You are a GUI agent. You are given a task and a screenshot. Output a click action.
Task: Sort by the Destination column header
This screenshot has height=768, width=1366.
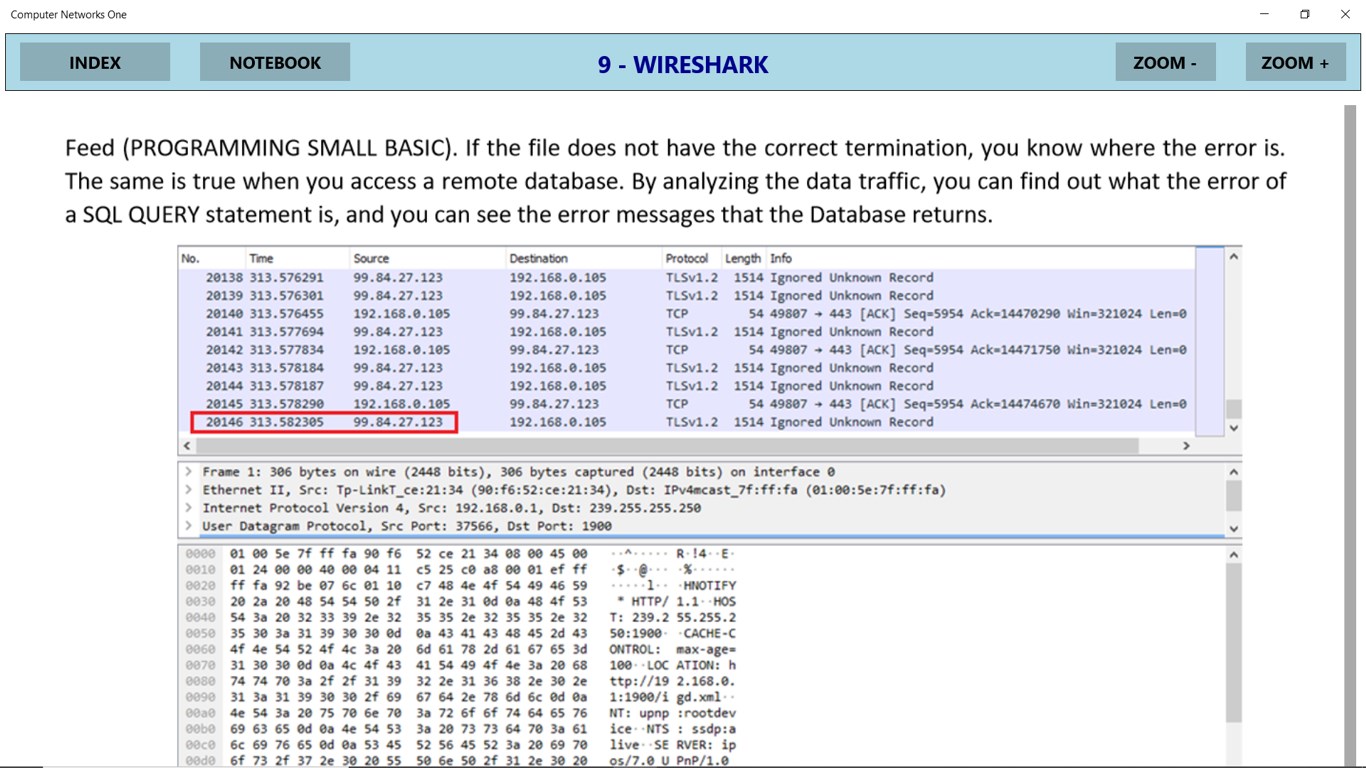tap(538, 258)
